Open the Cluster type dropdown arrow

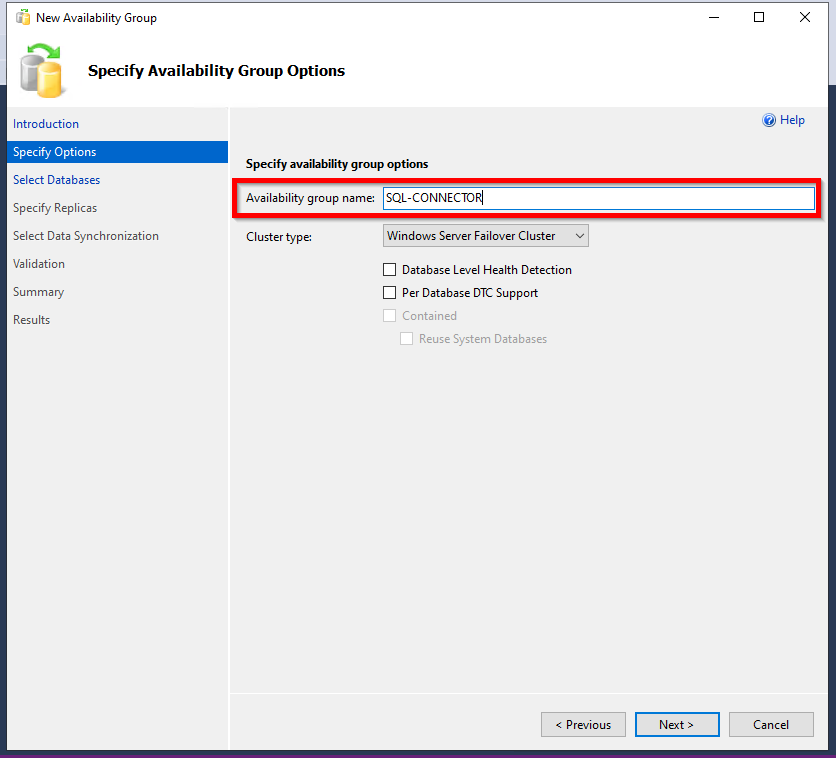point(580,236)
